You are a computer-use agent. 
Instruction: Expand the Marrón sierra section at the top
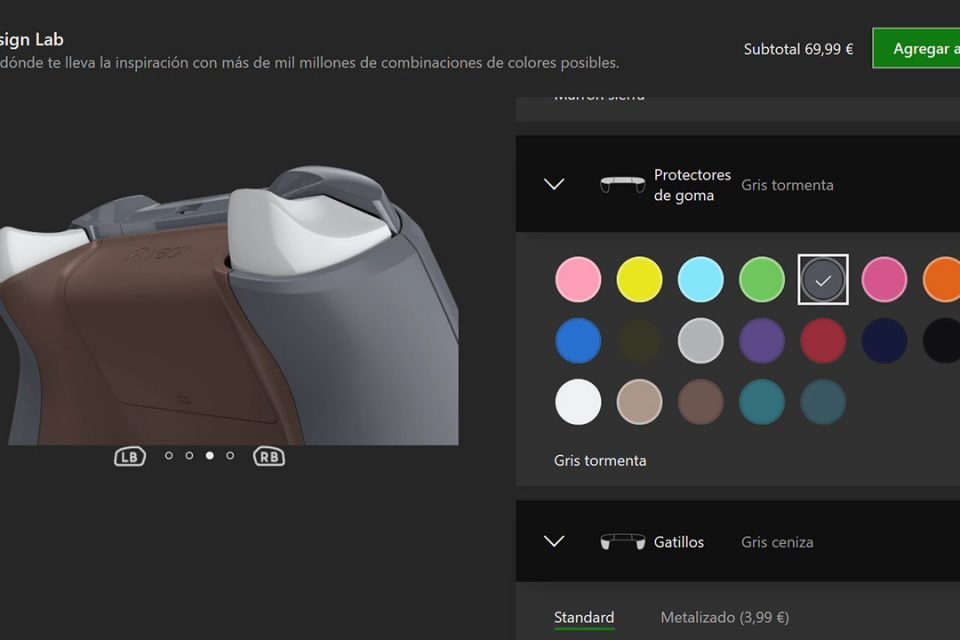[600, 95]
